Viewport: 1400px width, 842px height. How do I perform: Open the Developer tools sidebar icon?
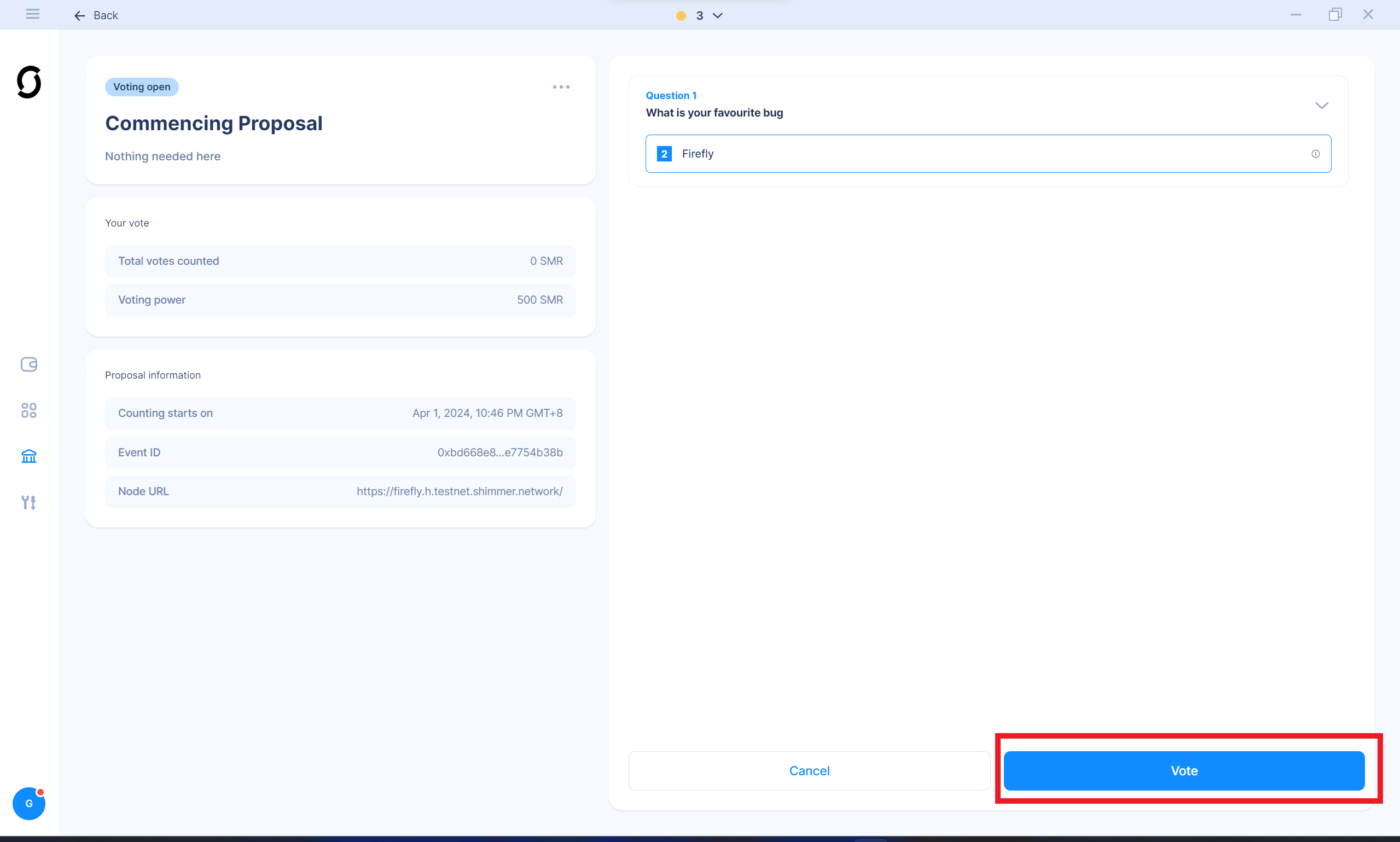pos(29,502)
